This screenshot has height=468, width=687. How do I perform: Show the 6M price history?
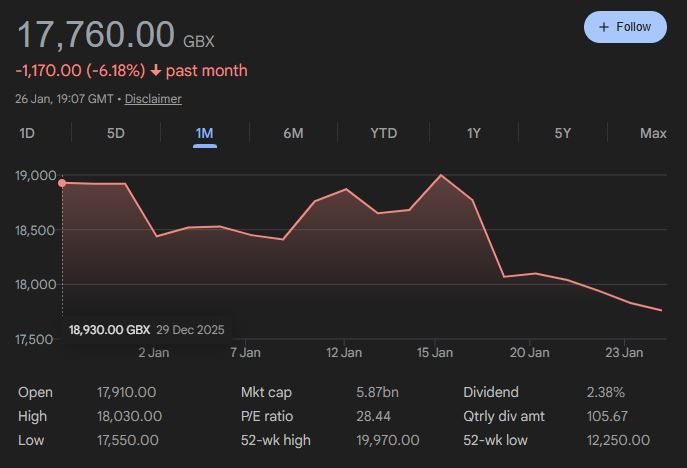pos(293,133)
